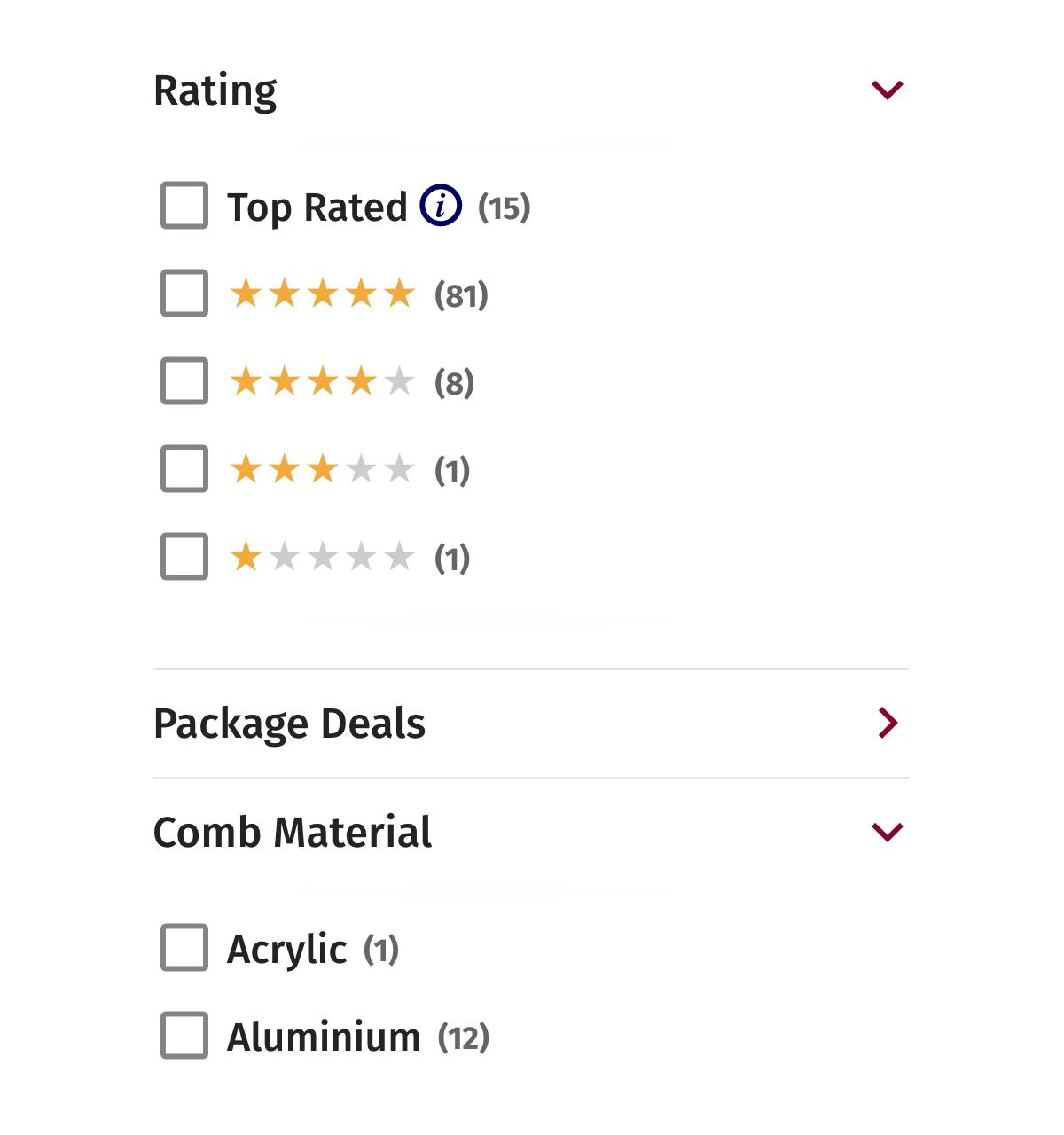1064x1135 pixels.
Task: Tick the Aluminium checkbox
Action: click(x=184, y=1036)
